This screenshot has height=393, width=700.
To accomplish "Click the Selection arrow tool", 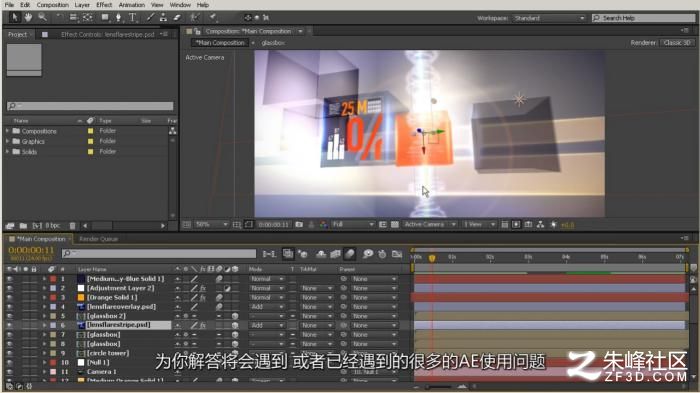I will 14,17.
